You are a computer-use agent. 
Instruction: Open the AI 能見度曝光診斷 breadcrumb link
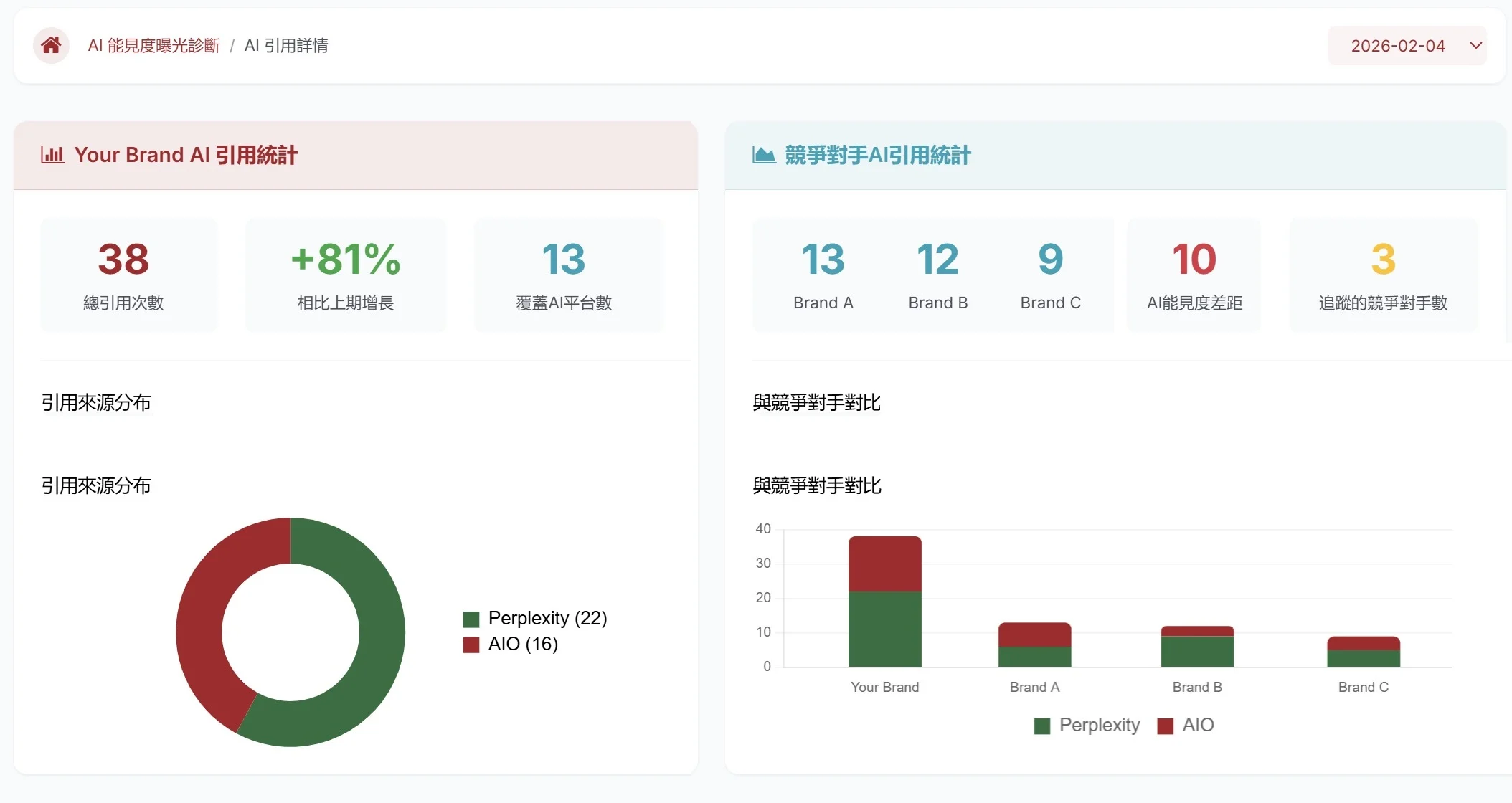[153, 46]
